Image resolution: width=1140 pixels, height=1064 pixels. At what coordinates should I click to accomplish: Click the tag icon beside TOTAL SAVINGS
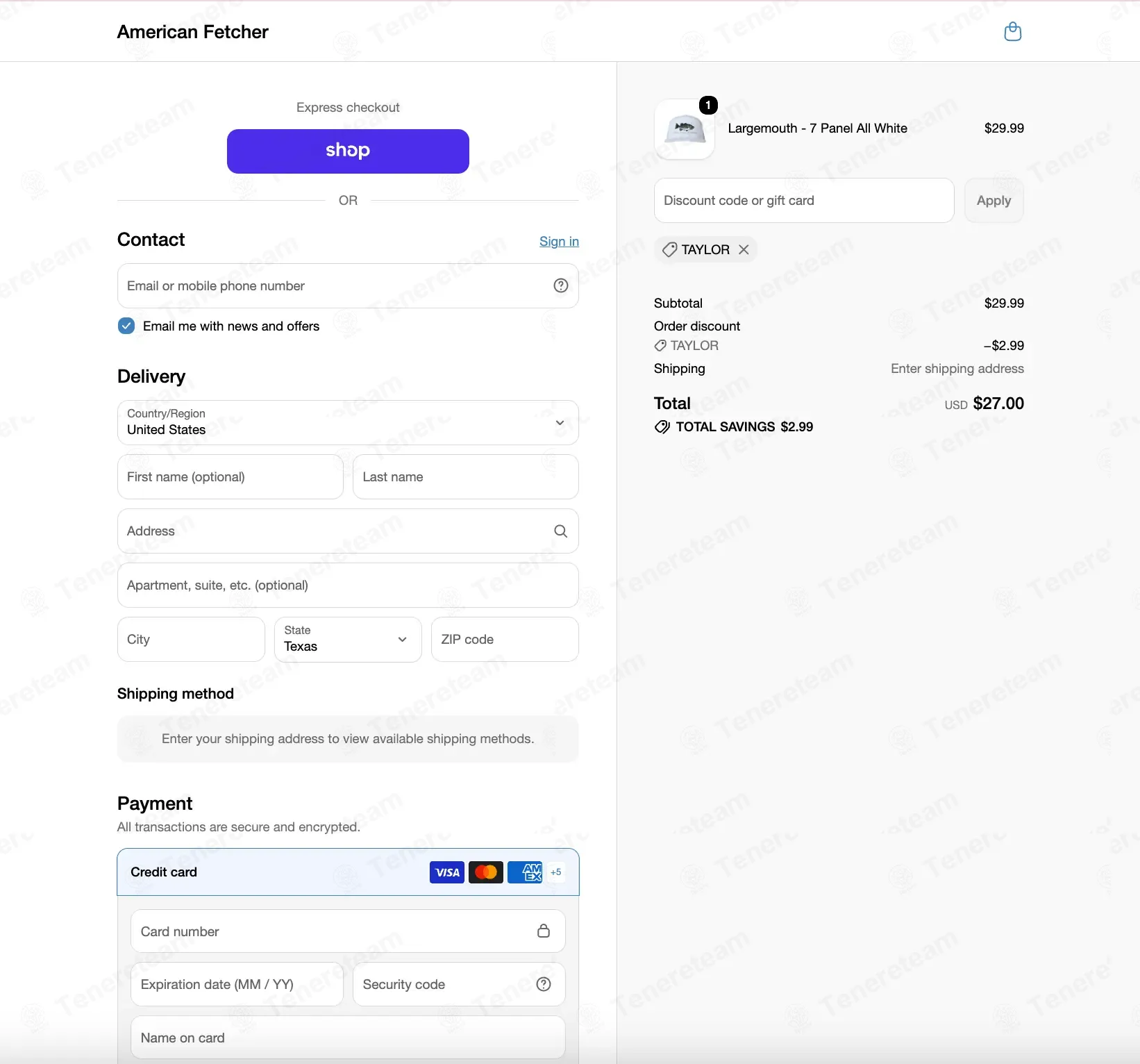point(662,426)
